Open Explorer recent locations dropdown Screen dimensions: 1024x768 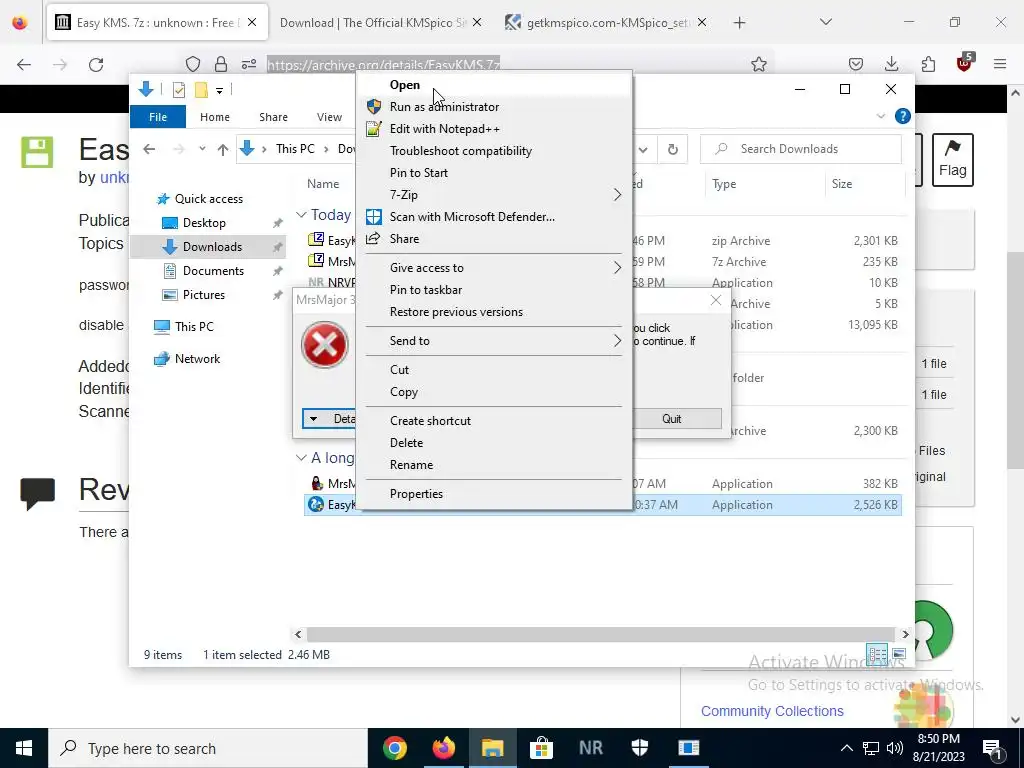(202, 149)
